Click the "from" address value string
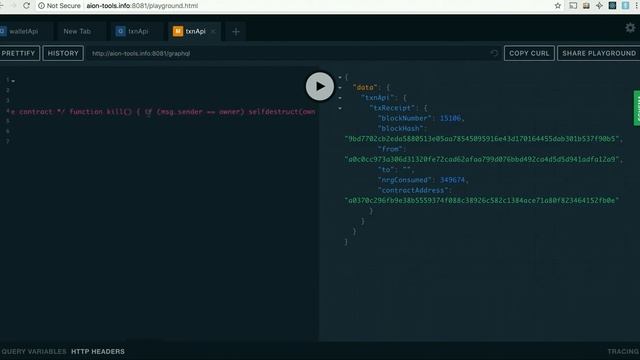 pos(483,159)
